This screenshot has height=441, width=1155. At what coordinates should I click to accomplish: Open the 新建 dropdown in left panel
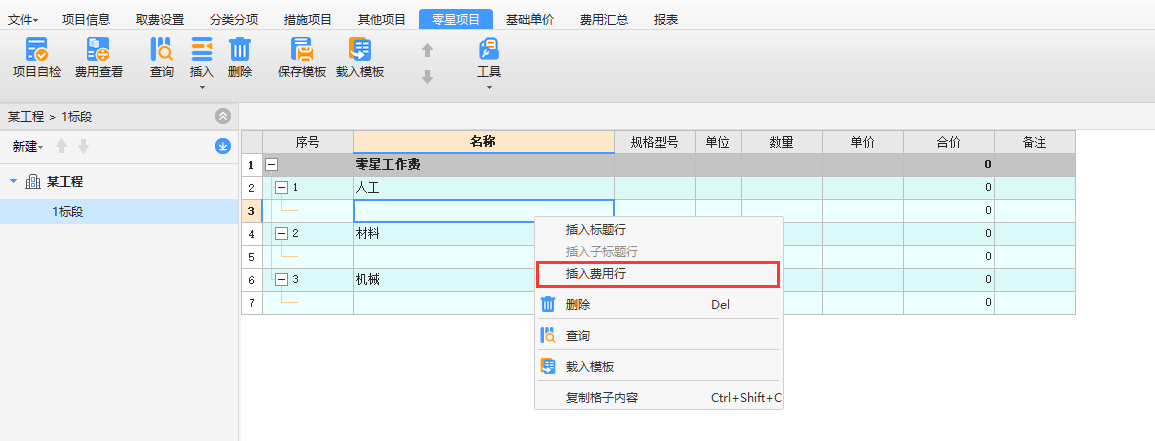[x=28, y=147]
